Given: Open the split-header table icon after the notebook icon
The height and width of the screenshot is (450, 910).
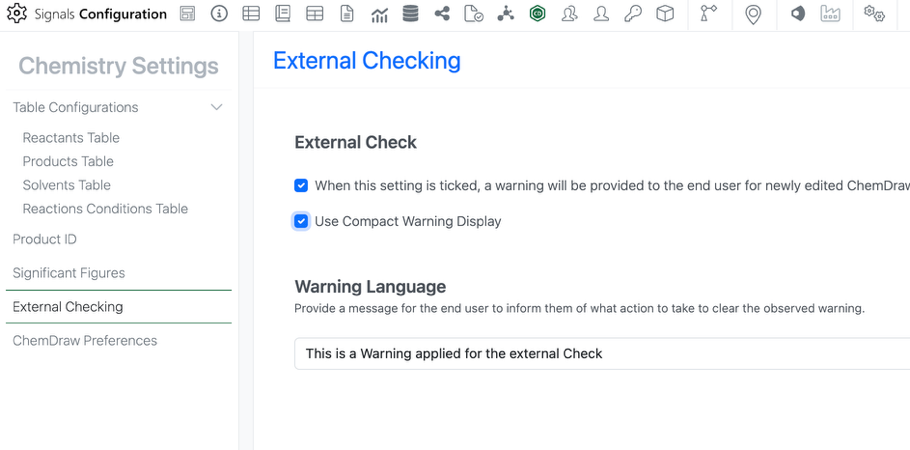Looking at the screenshot, I should coord(315,14).
